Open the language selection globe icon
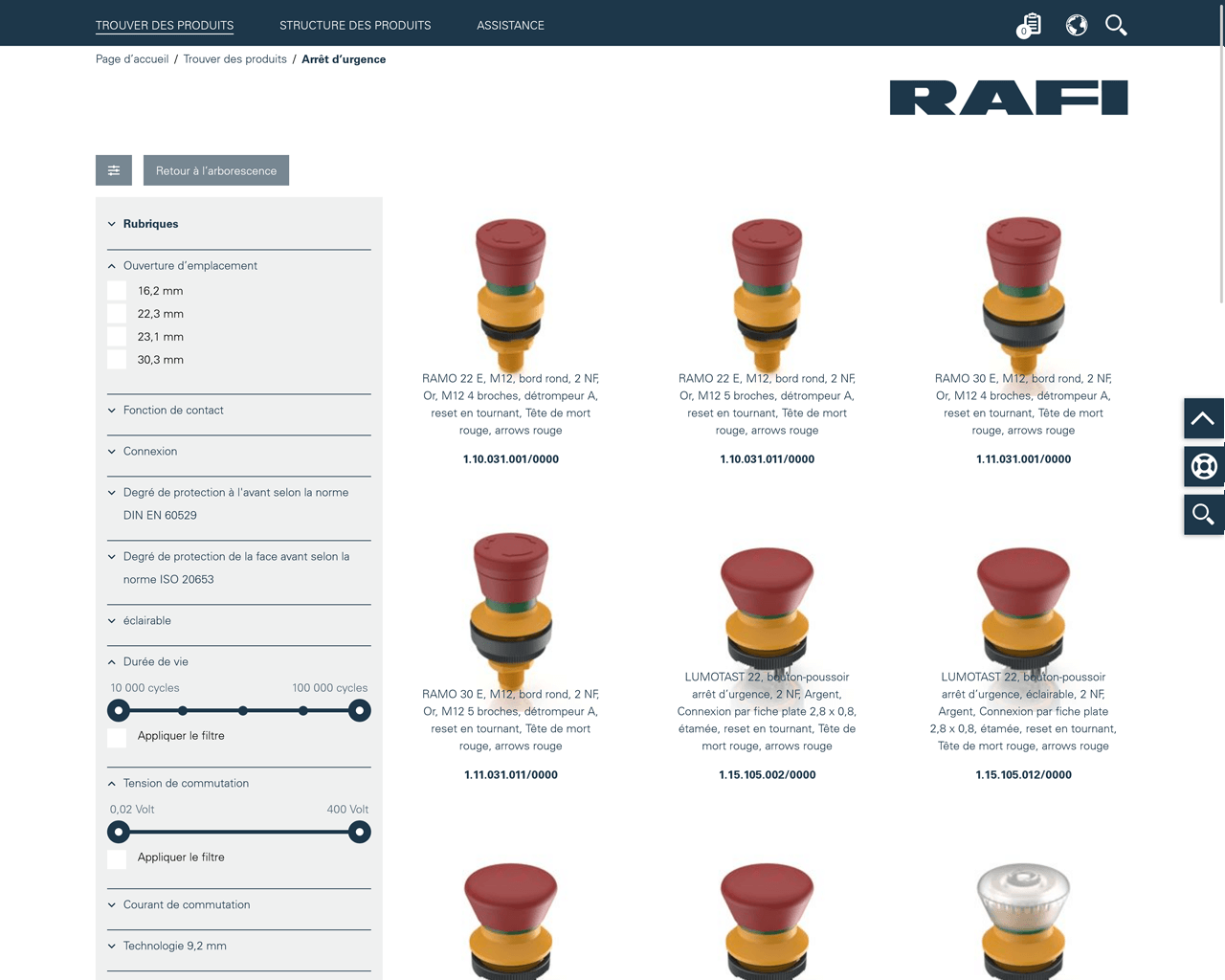Image resolution: width=1225 pixels, height=980 pixels. pyautogui.click(x=1076, y=26)
